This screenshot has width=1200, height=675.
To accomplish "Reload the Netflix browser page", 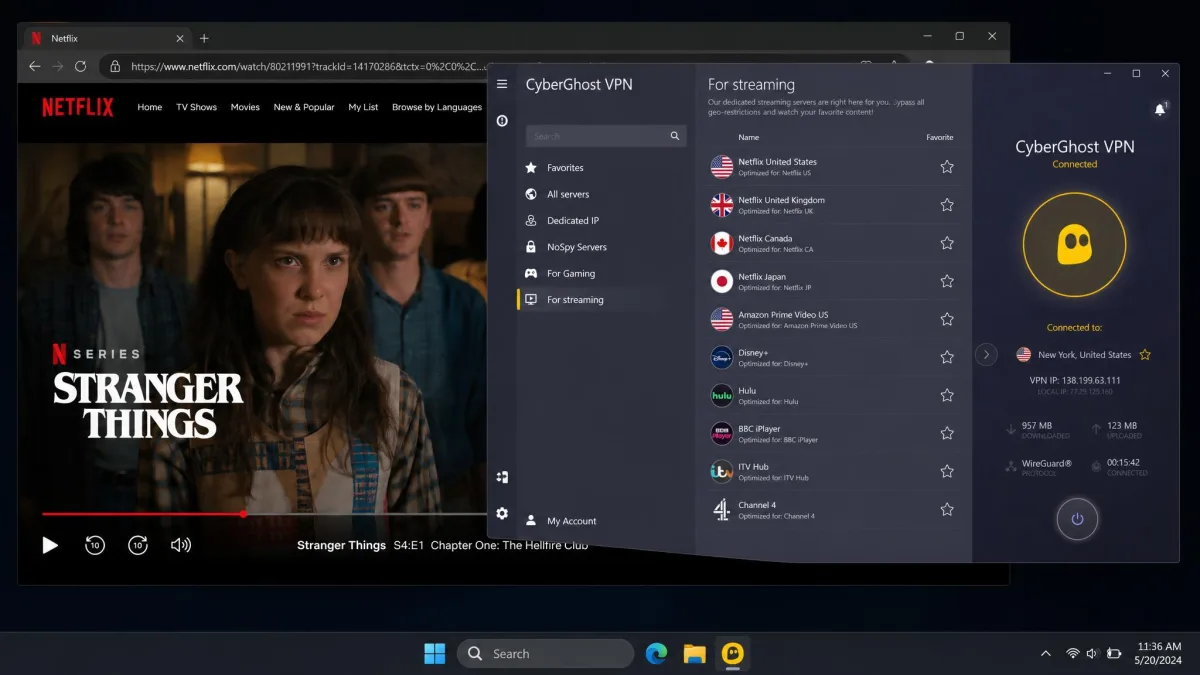I will point(81,66).
